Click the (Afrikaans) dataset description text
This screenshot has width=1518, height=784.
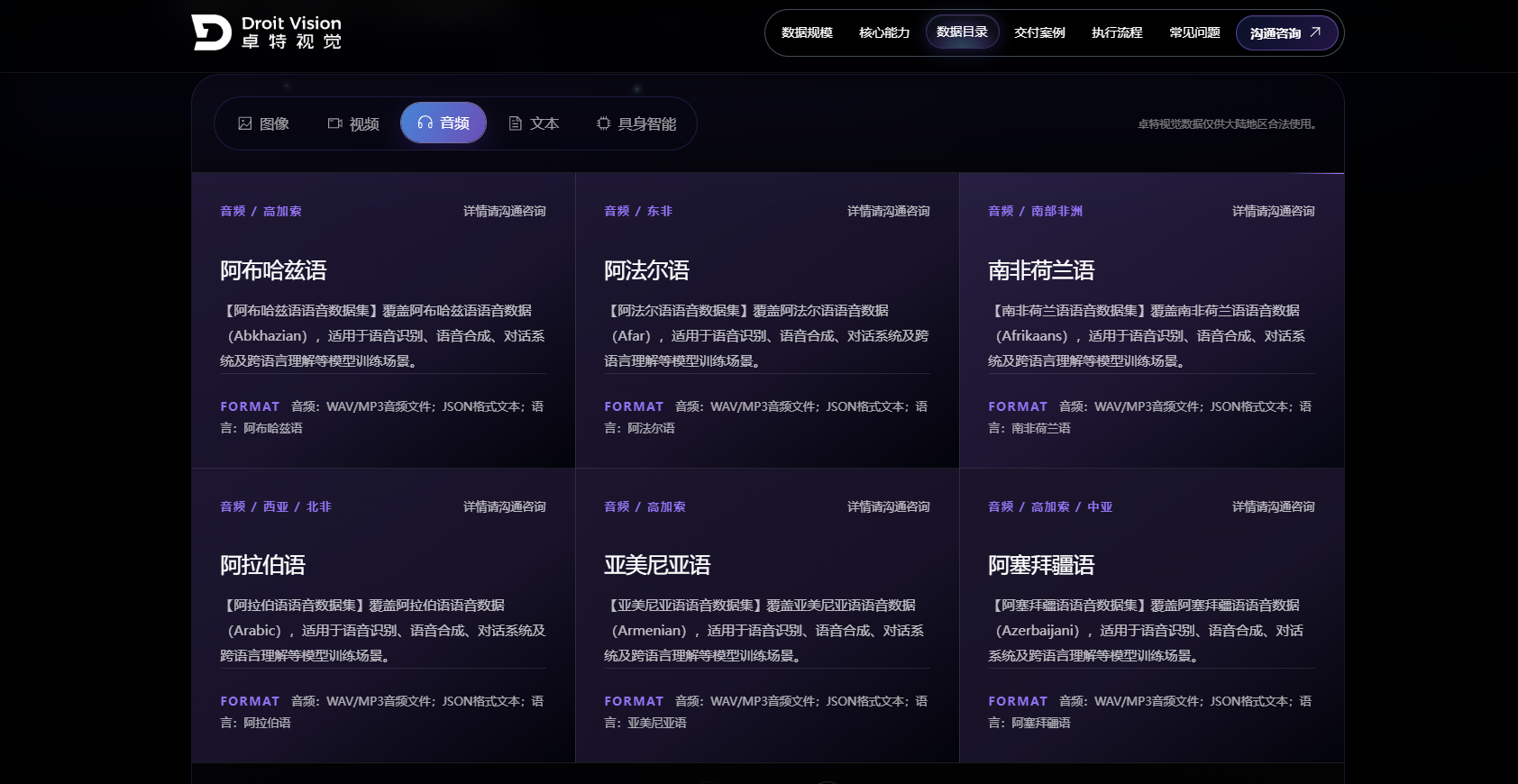pos(1151,335)
